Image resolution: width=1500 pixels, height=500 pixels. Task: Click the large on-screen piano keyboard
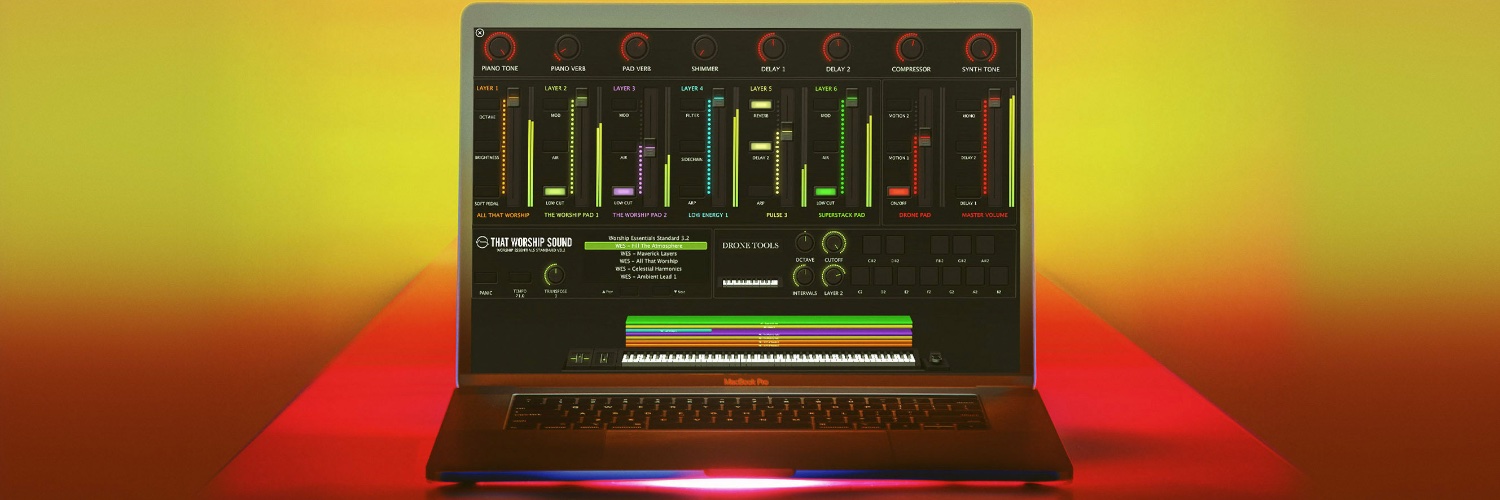769,358
